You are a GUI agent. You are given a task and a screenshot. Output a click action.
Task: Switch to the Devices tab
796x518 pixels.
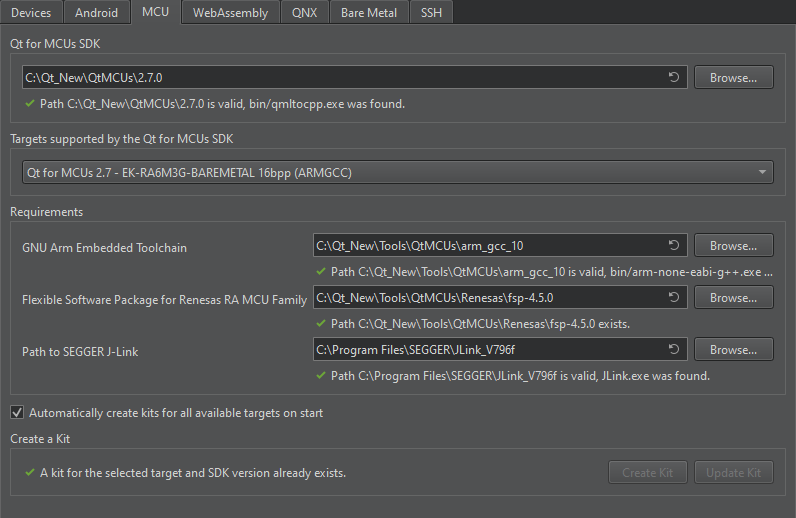(31, 13)
